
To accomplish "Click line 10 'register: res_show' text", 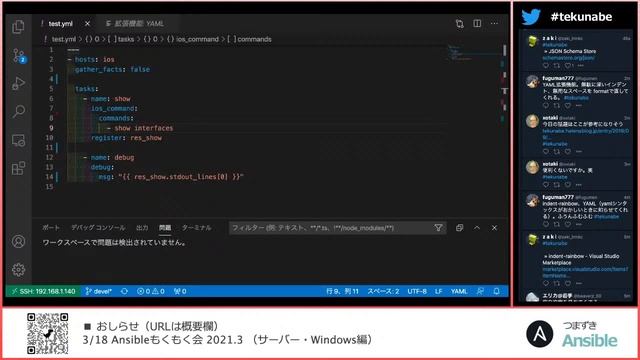I will coord(126,138).
